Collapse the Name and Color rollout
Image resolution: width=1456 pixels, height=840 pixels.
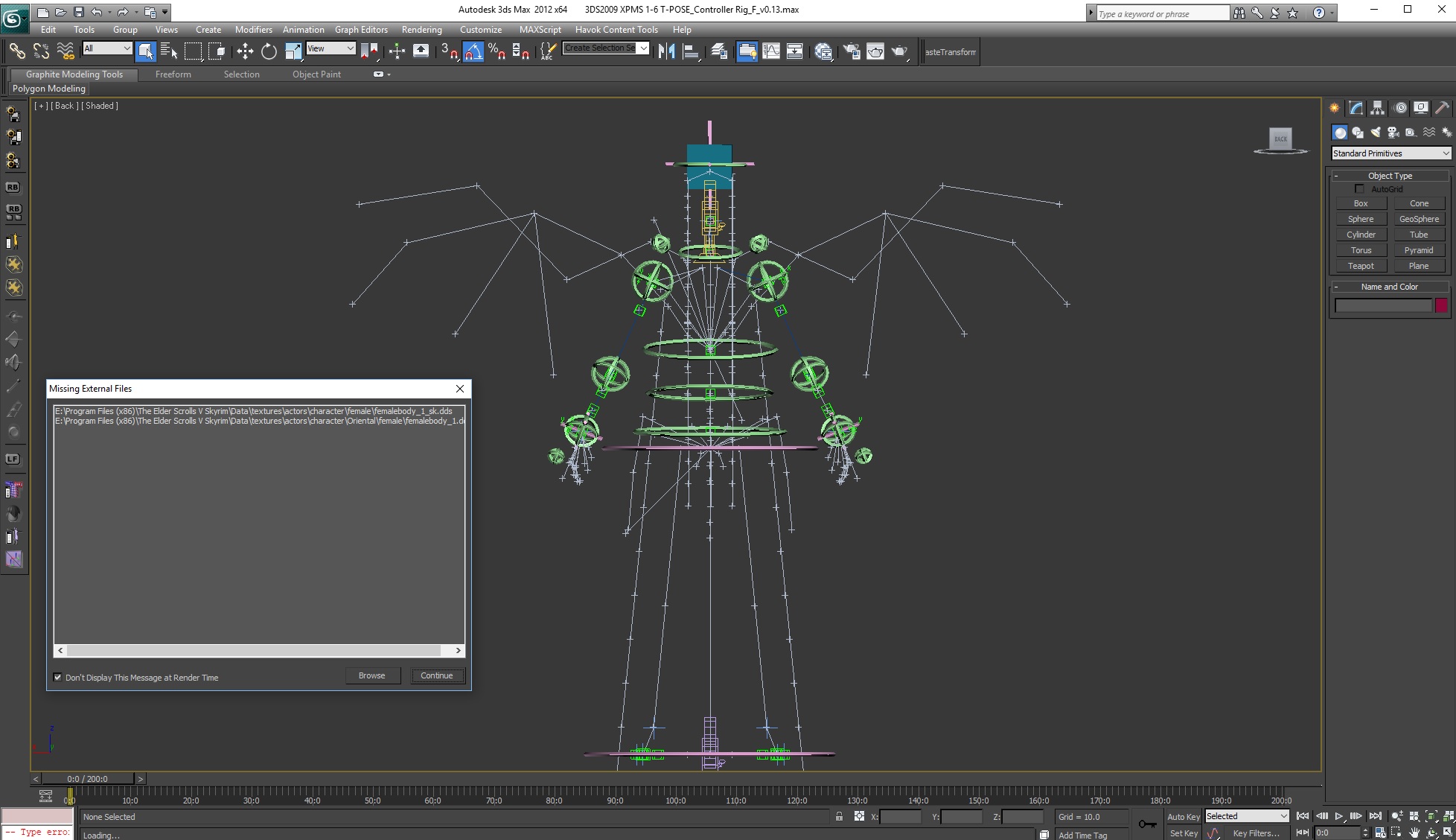tap(1390, 287)
